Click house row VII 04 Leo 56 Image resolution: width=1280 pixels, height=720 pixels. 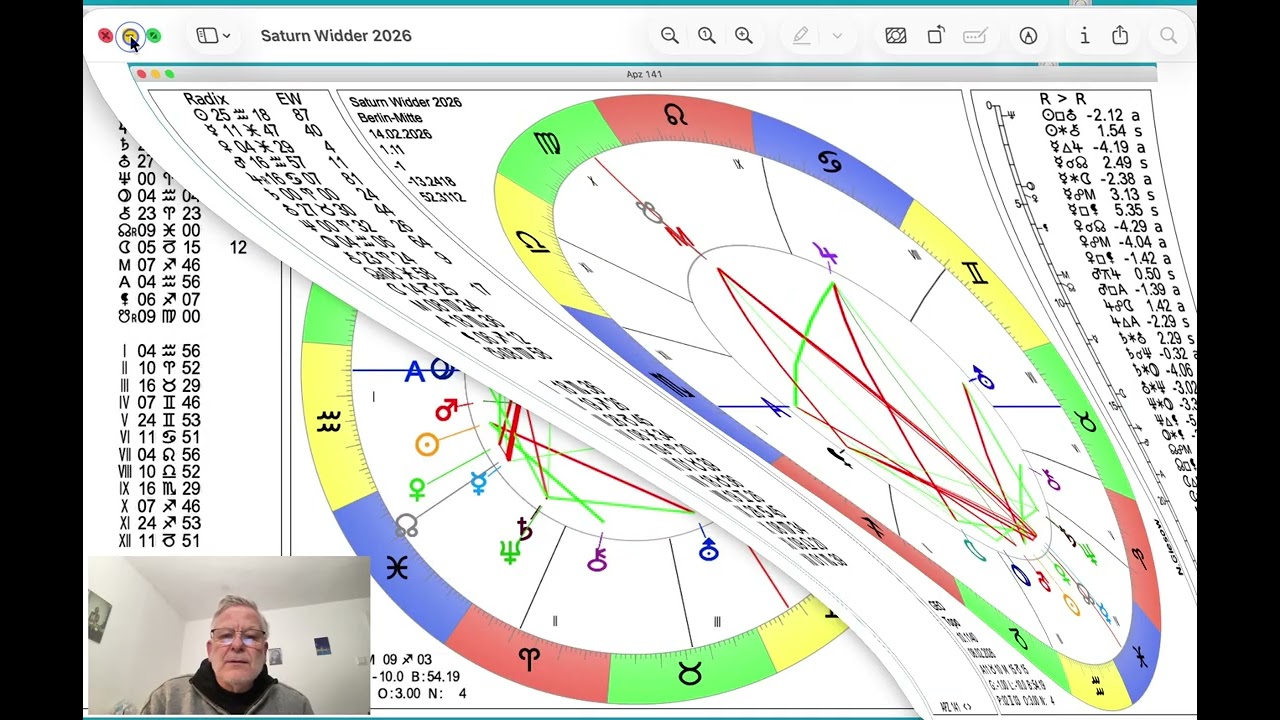tap(160, 455)
